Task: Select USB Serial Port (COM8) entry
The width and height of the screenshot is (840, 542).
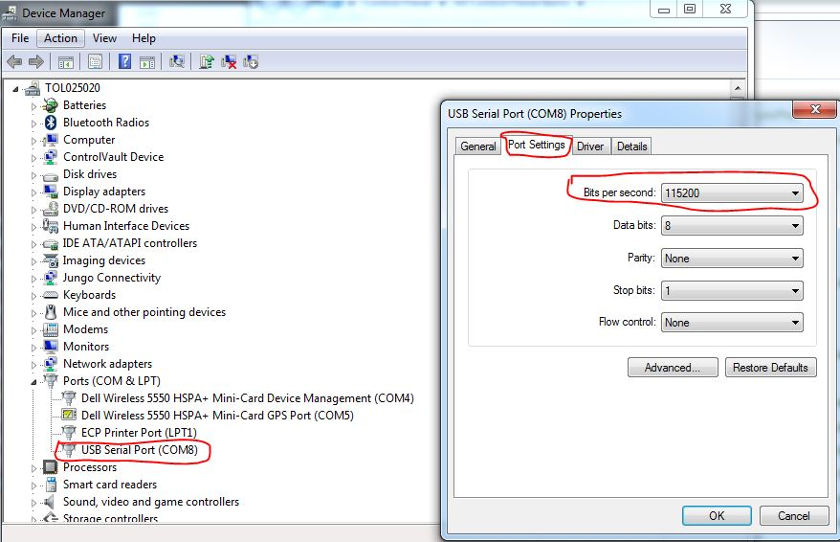Action: [x=139, y=450]
